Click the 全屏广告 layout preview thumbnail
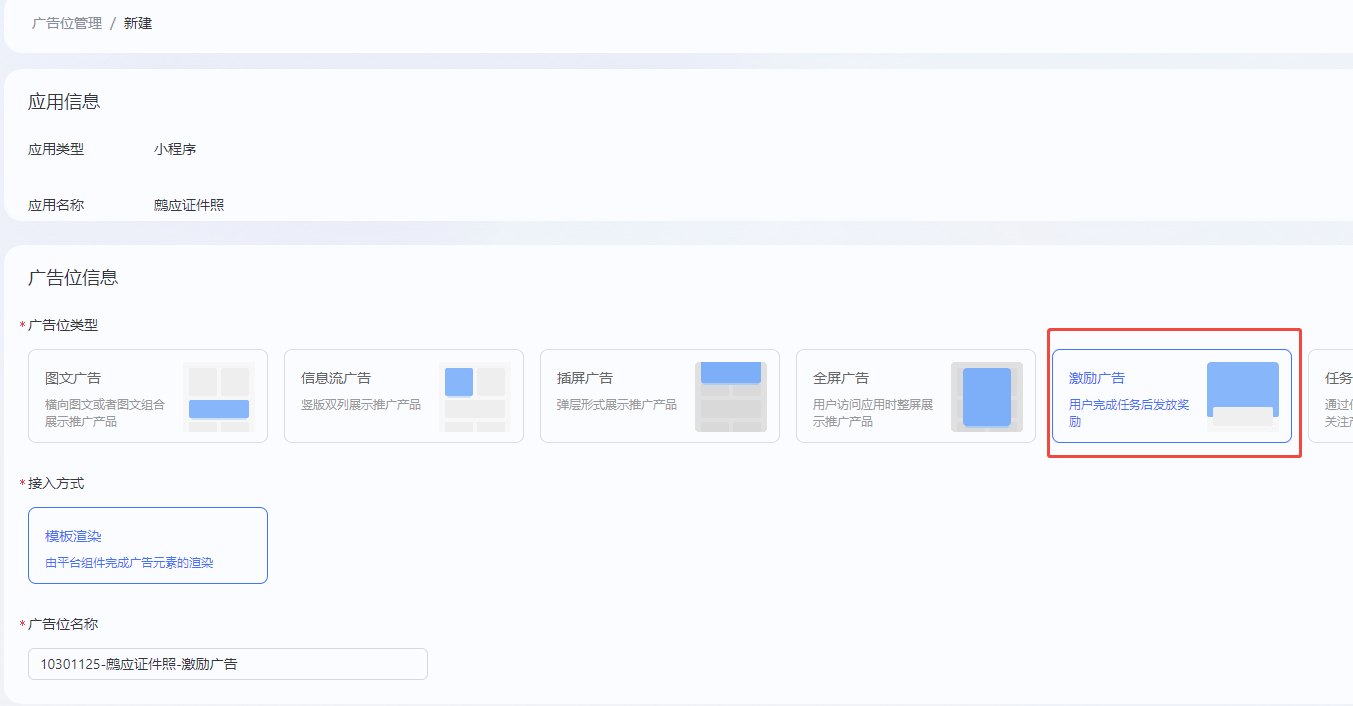This screenshot has width=1353, height=706. point(987,397)
